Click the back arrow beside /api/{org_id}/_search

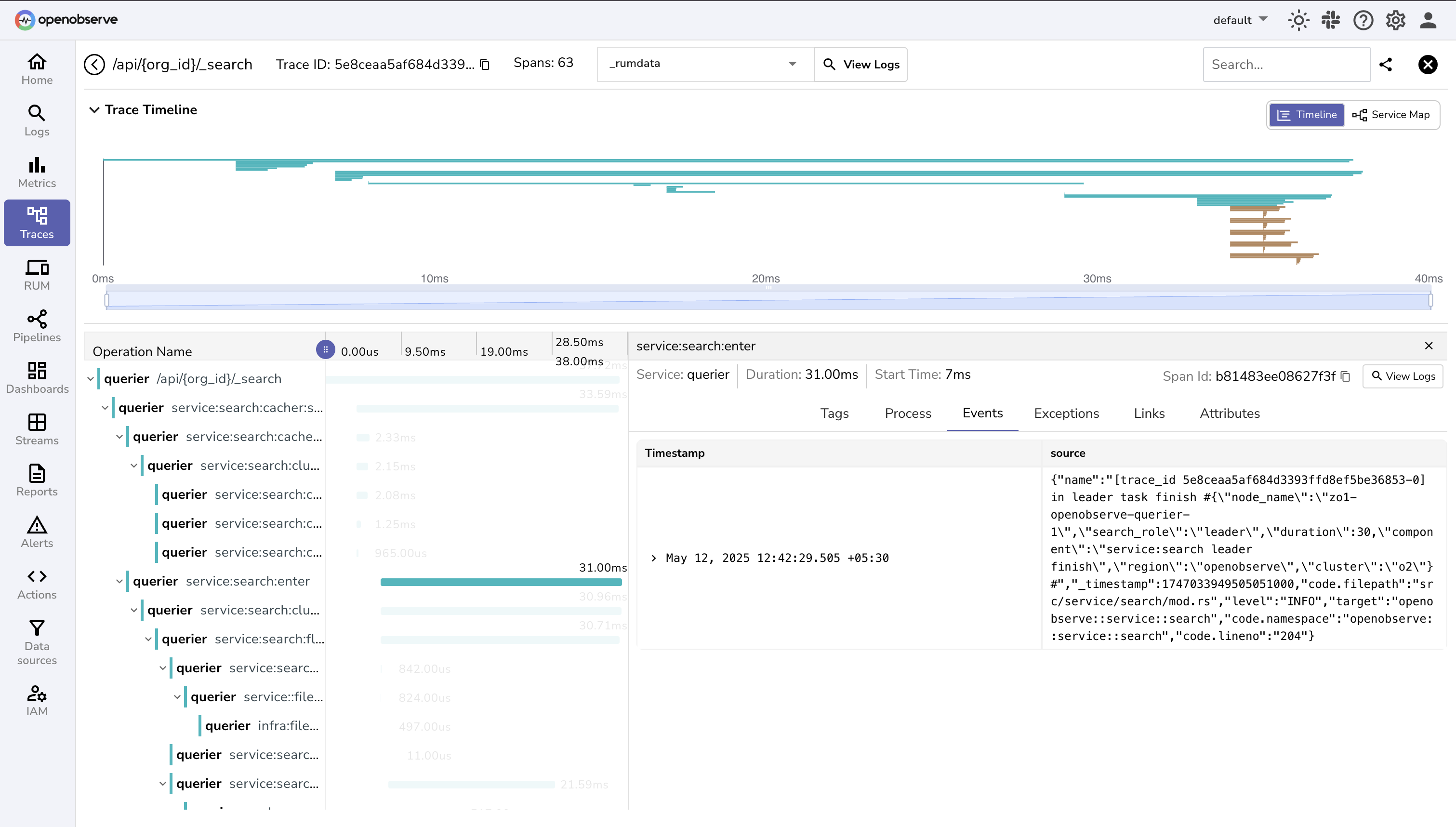pyautogui.click(x=94, y=65)
